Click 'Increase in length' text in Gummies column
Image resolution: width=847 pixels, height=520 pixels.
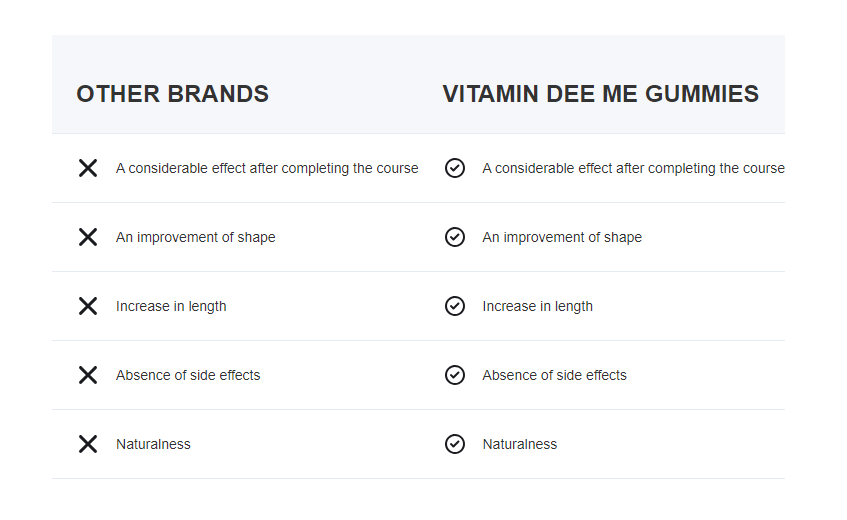[x=537, y=306]
